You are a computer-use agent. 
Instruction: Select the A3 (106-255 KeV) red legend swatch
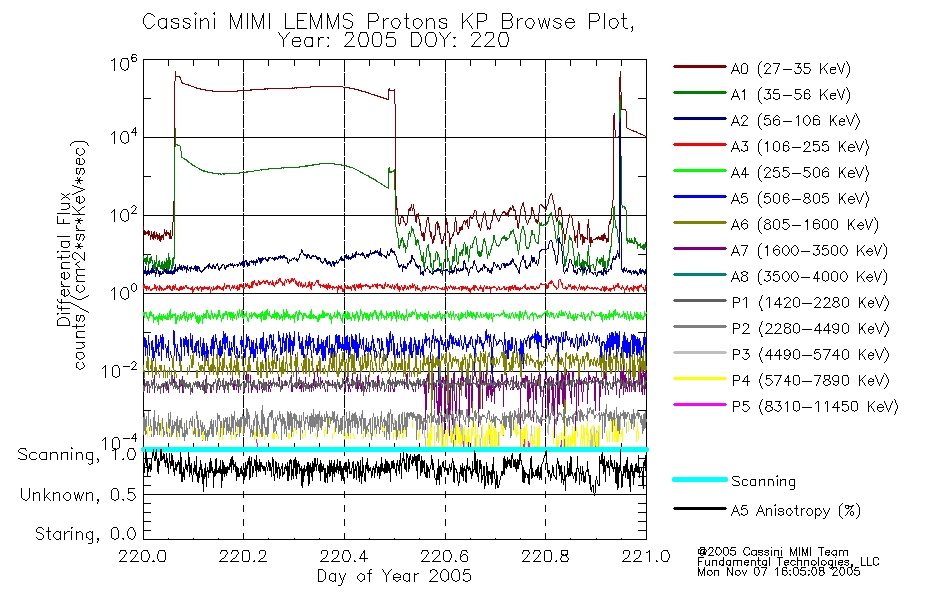699,145
